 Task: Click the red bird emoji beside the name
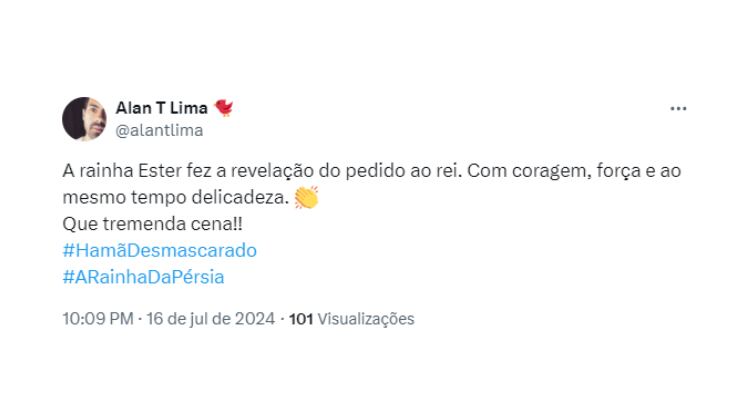[x=223, y=108]
